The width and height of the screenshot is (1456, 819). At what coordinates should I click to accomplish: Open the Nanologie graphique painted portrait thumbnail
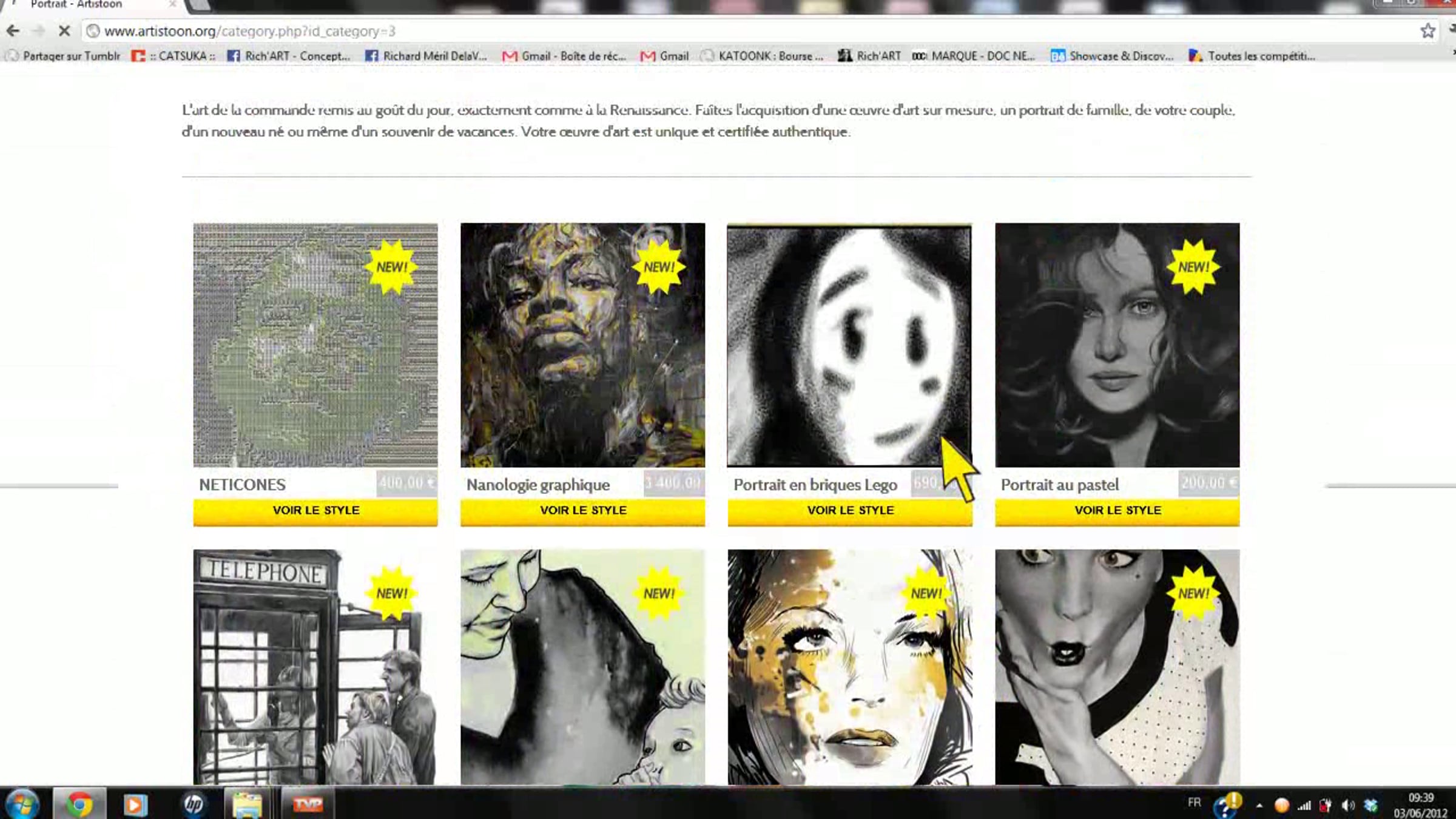(x=583, y=345)
